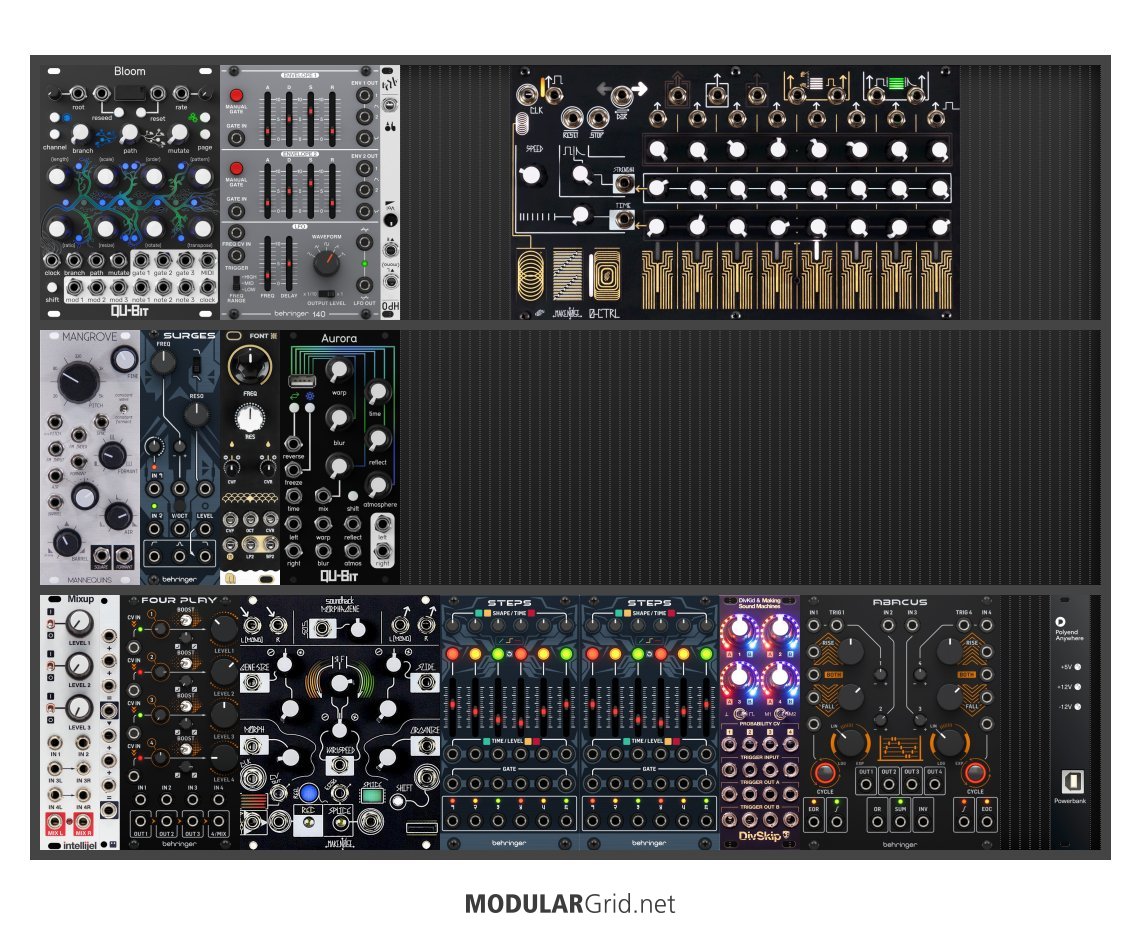Click the large PITCH knob on Mangrove
Image resolution: width=1141 pixels, height=925 pixels.
78,381
